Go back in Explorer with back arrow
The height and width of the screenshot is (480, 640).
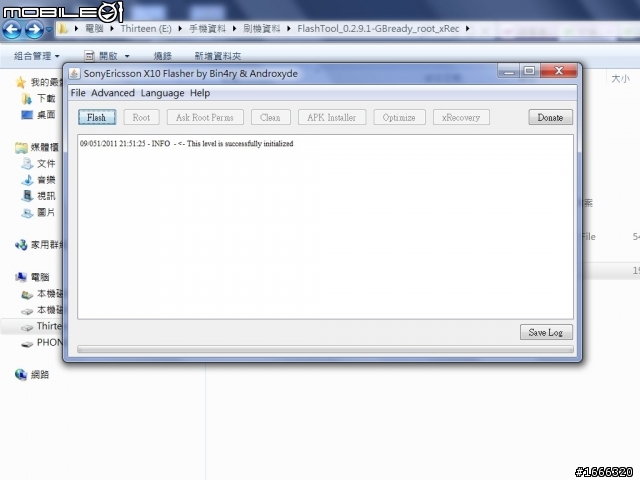(x=12, y=29)
